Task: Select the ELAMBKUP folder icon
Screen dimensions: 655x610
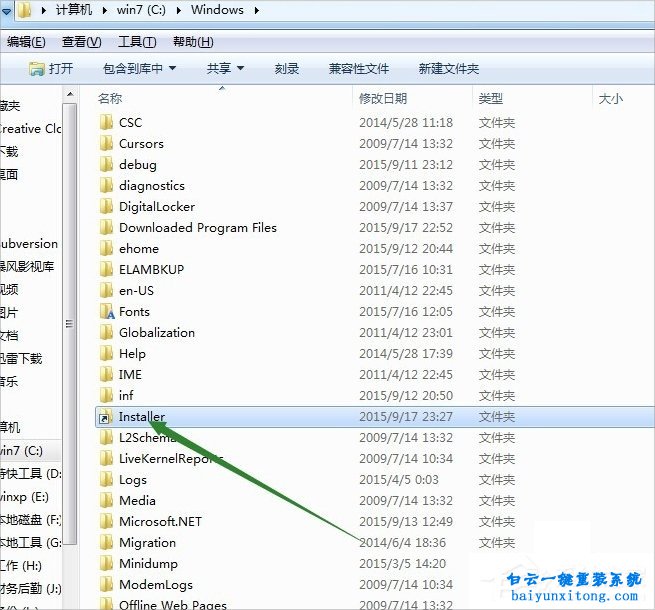Action: pyautogui.click(x=106, y=269)
